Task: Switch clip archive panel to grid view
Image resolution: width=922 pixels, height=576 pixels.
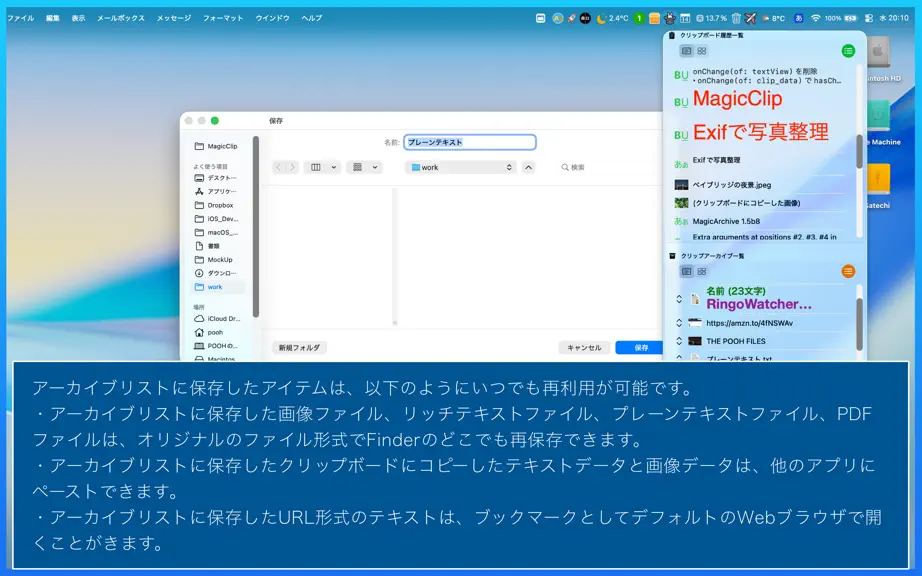Action: point(701,272)
